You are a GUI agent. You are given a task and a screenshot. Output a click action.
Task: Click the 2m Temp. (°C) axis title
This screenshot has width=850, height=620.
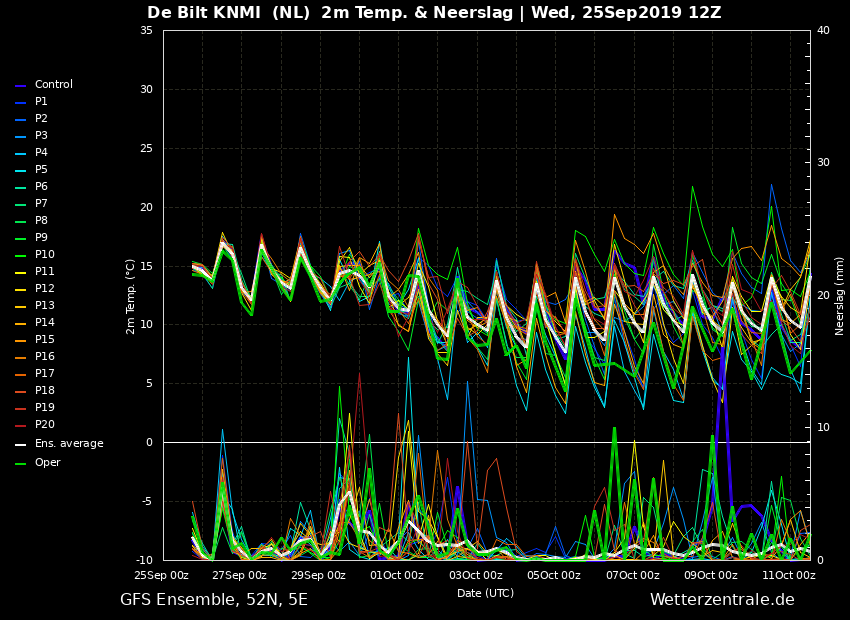click(131, 296)
